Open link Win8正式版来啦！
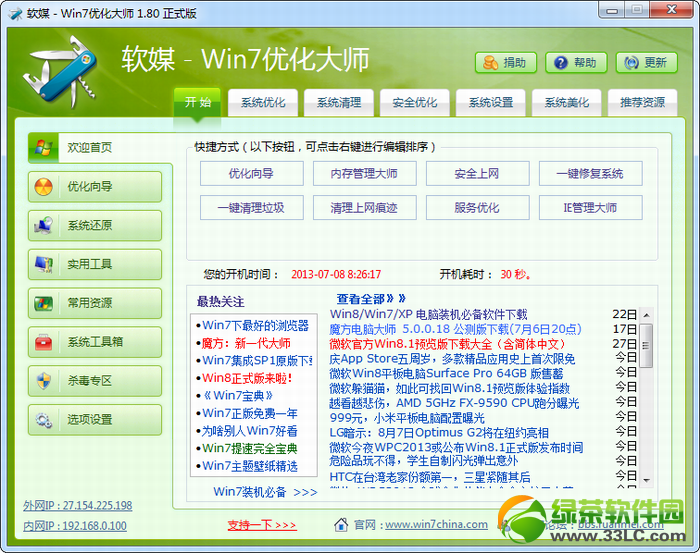This screenshot has height=557, width=700. point(247,378)
